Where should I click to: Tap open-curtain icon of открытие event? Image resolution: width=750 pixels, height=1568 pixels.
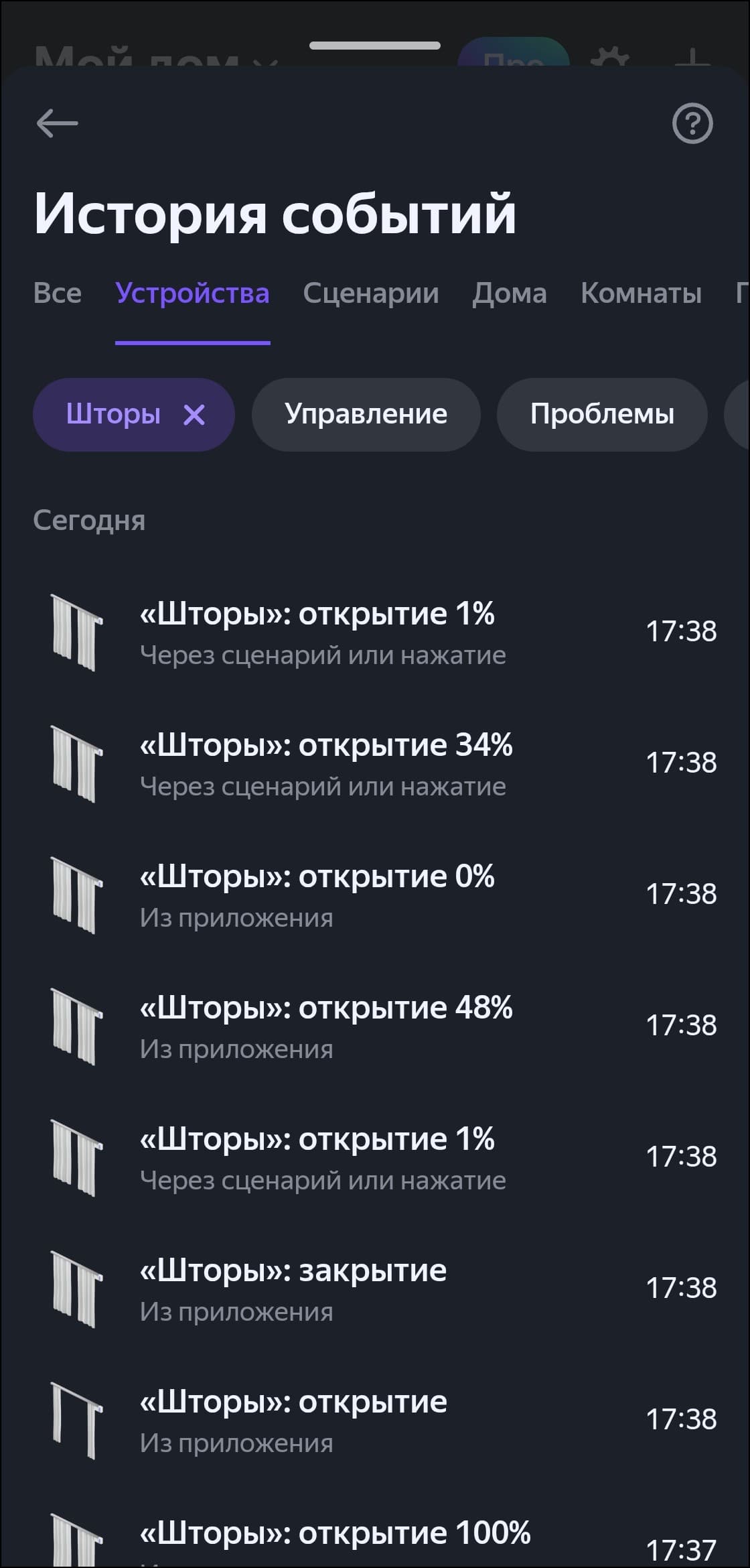click(x=76, y=1421)
